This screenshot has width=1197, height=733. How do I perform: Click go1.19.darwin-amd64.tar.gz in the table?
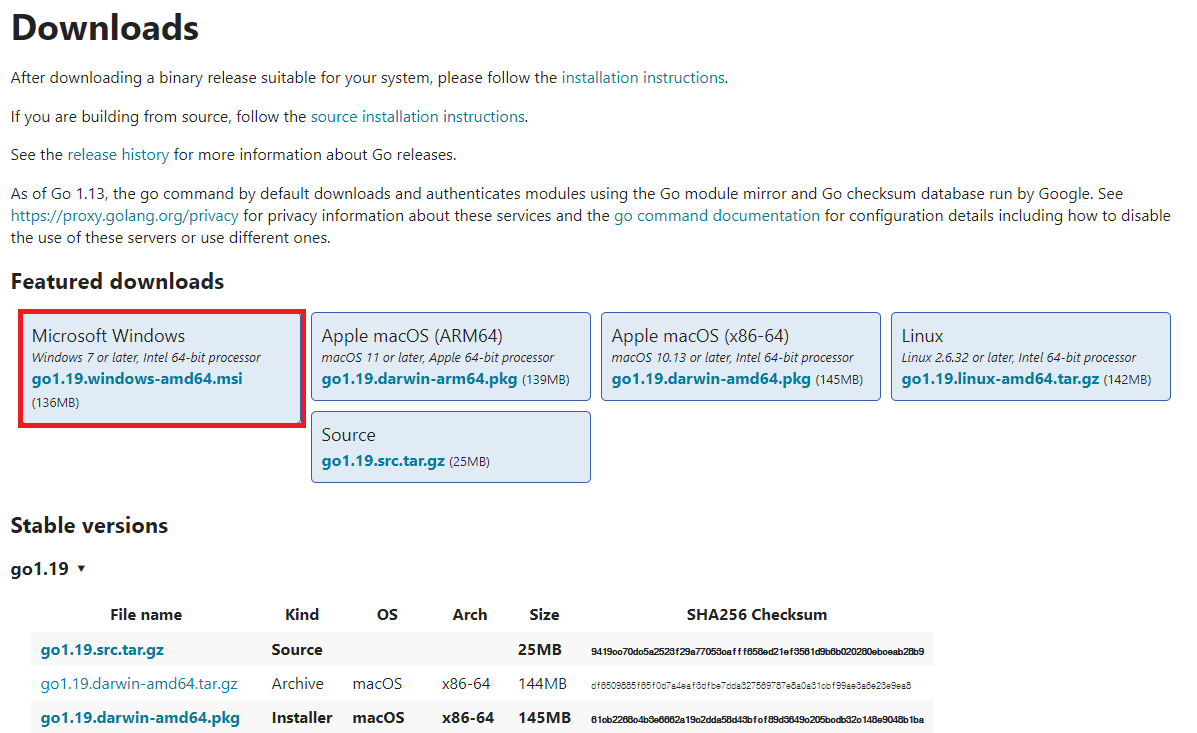pos(139,684)
